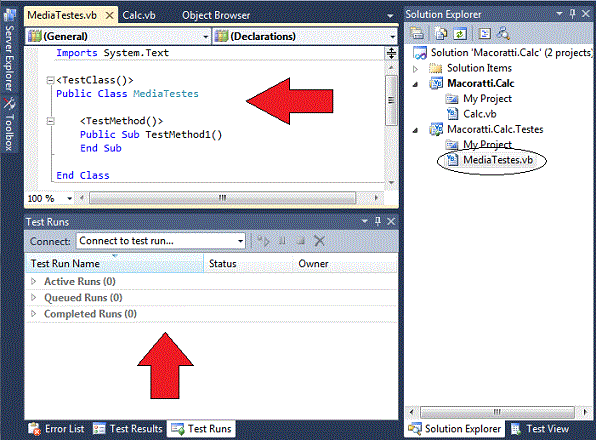Click the Stop icon in Test Runs toolbar
Image resolution: width=596 pixels, height=440 pixels.
pos(301,241)
